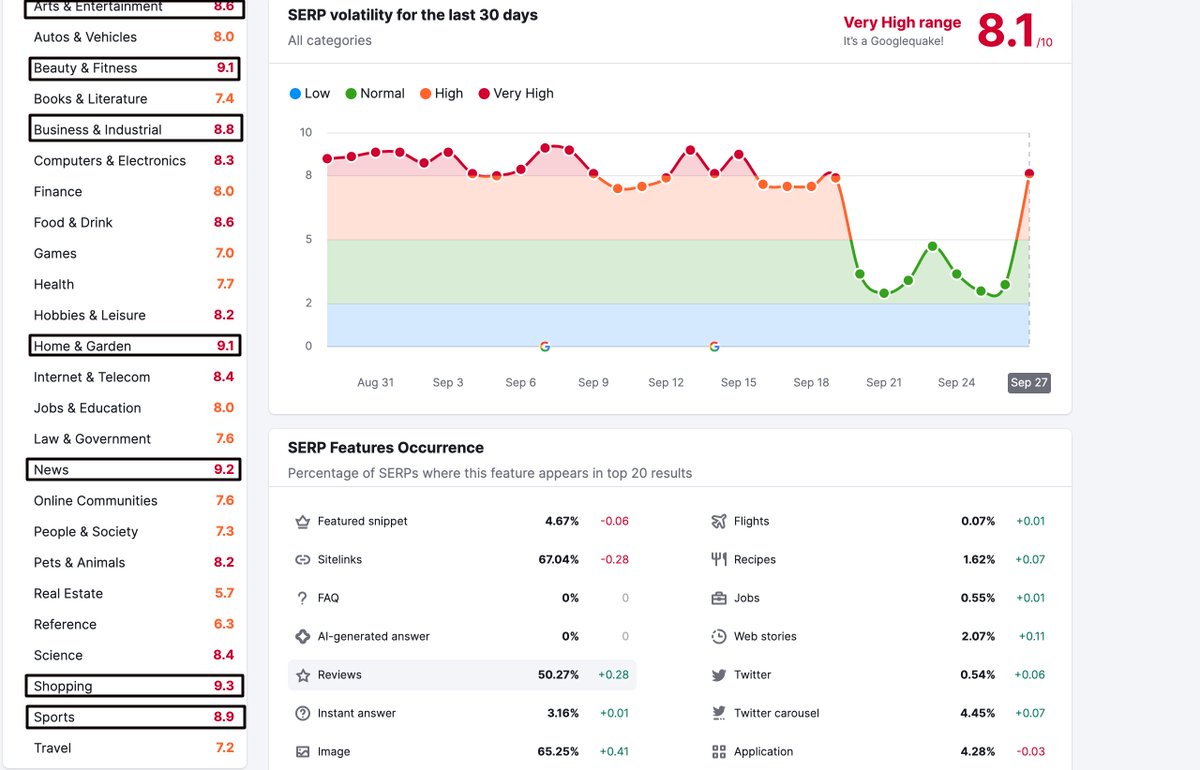This screenshot has height=770, width=1200.
Task: Open the Real Estate category
Action: click(136, 593)
